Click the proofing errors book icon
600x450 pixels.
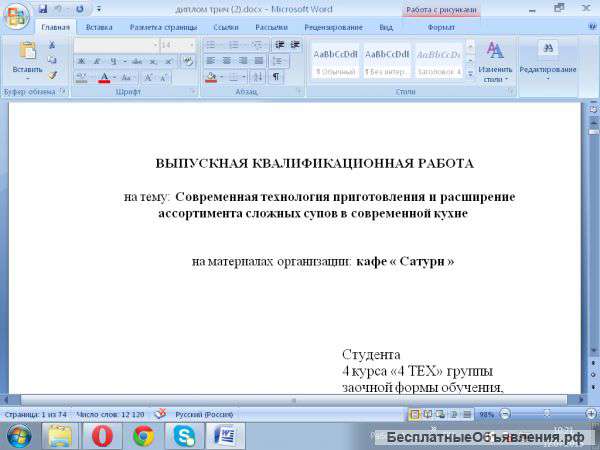(160, 414)
